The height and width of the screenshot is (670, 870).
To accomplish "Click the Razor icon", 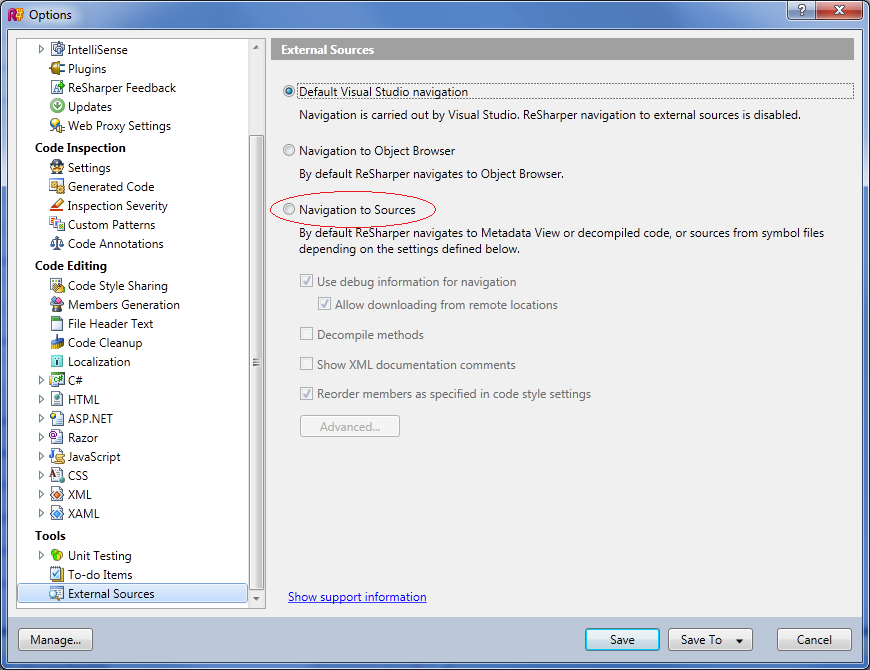I will tap(57, 437).
